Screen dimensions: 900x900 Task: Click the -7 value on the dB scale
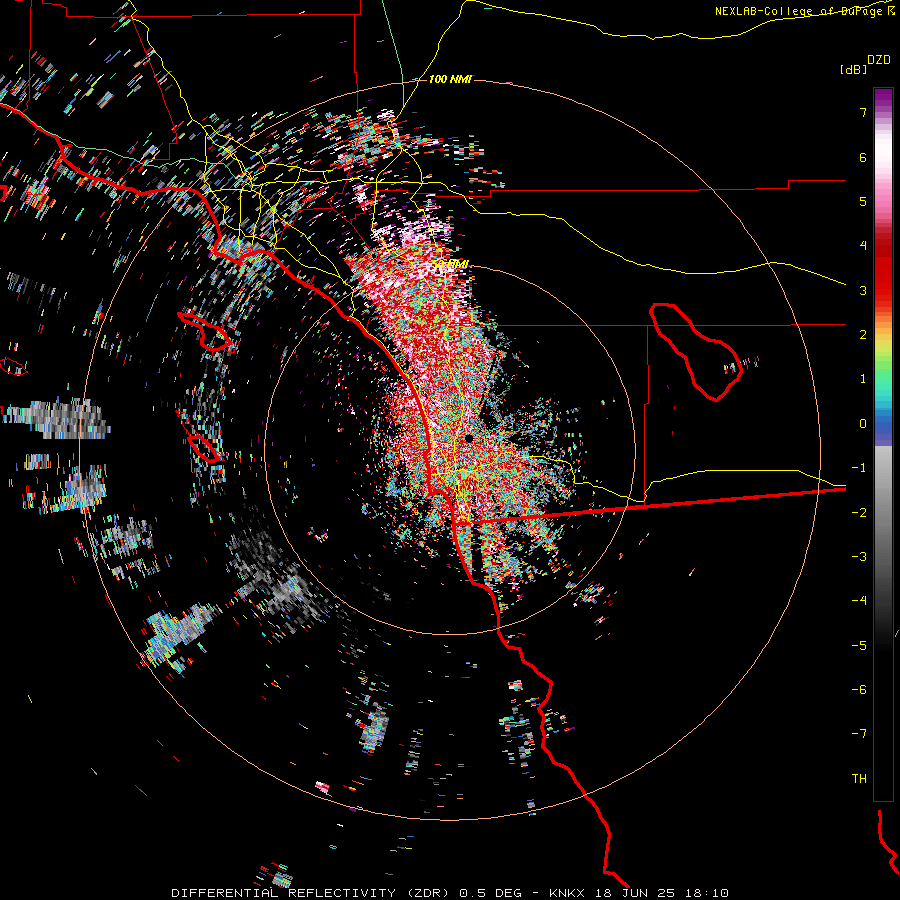point(859,734)
